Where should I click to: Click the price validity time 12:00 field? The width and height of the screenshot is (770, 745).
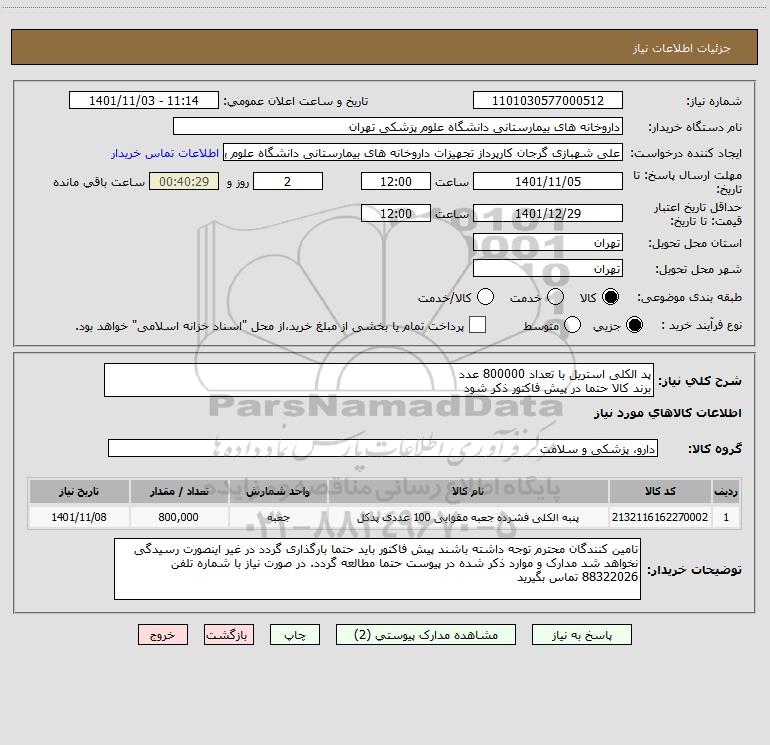click(396, 213)
